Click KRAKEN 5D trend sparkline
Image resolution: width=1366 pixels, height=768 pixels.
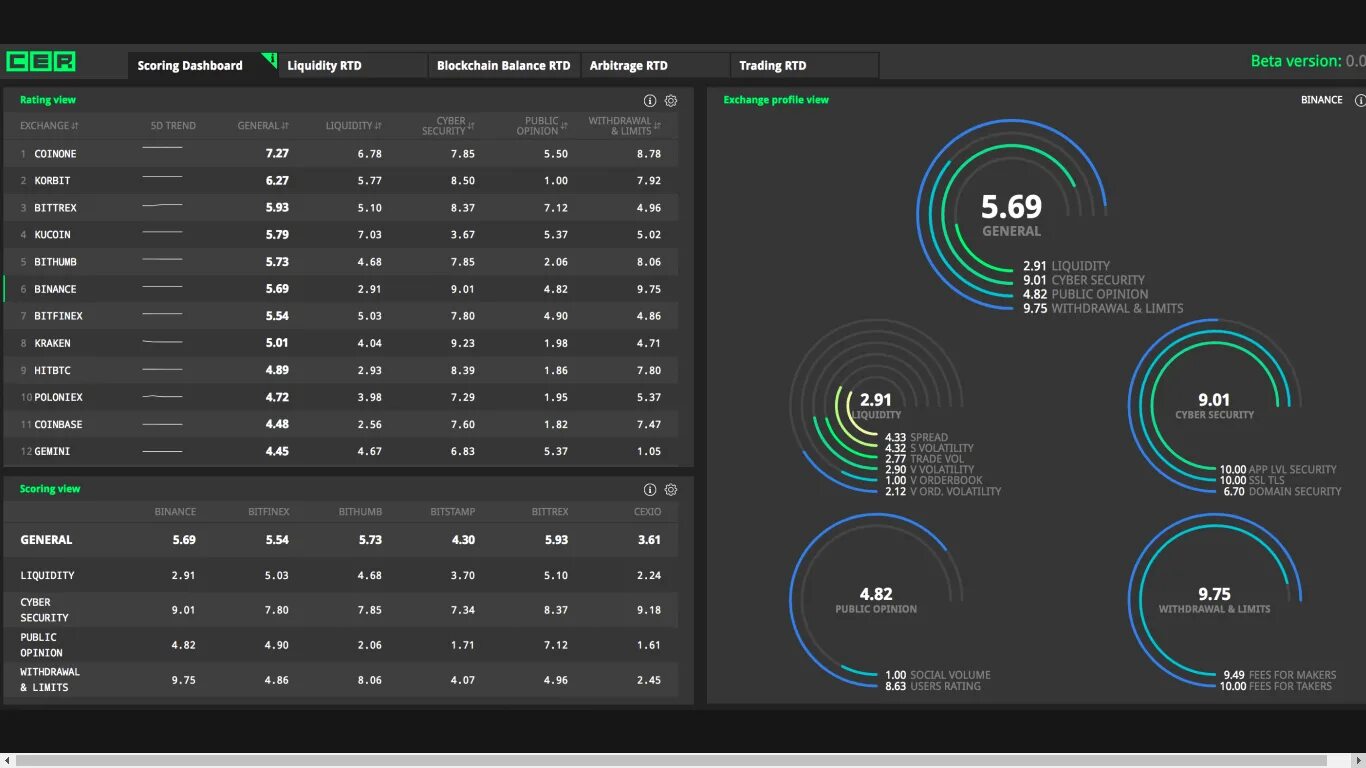162,342
